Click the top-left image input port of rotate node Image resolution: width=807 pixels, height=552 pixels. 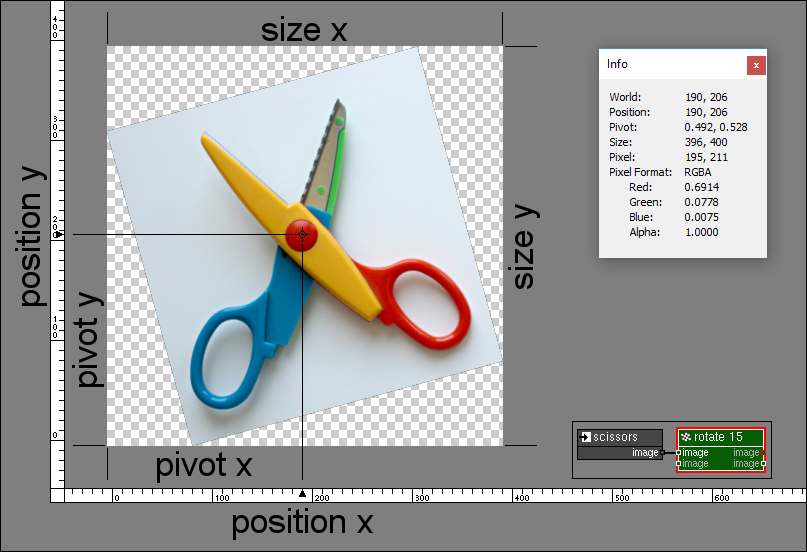pos(678,453)
